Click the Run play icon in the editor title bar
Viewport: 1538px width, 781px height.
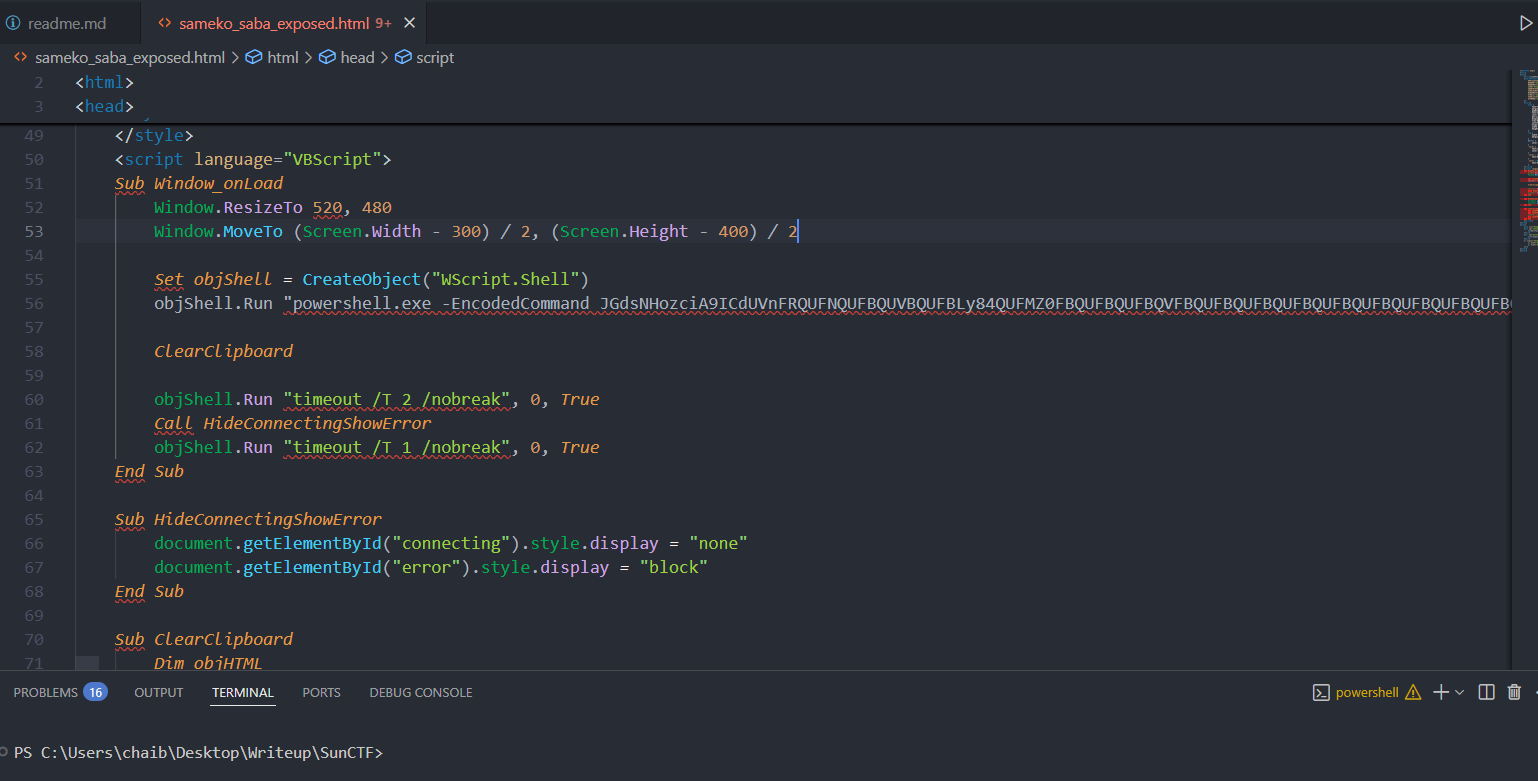click(1526, 22)
